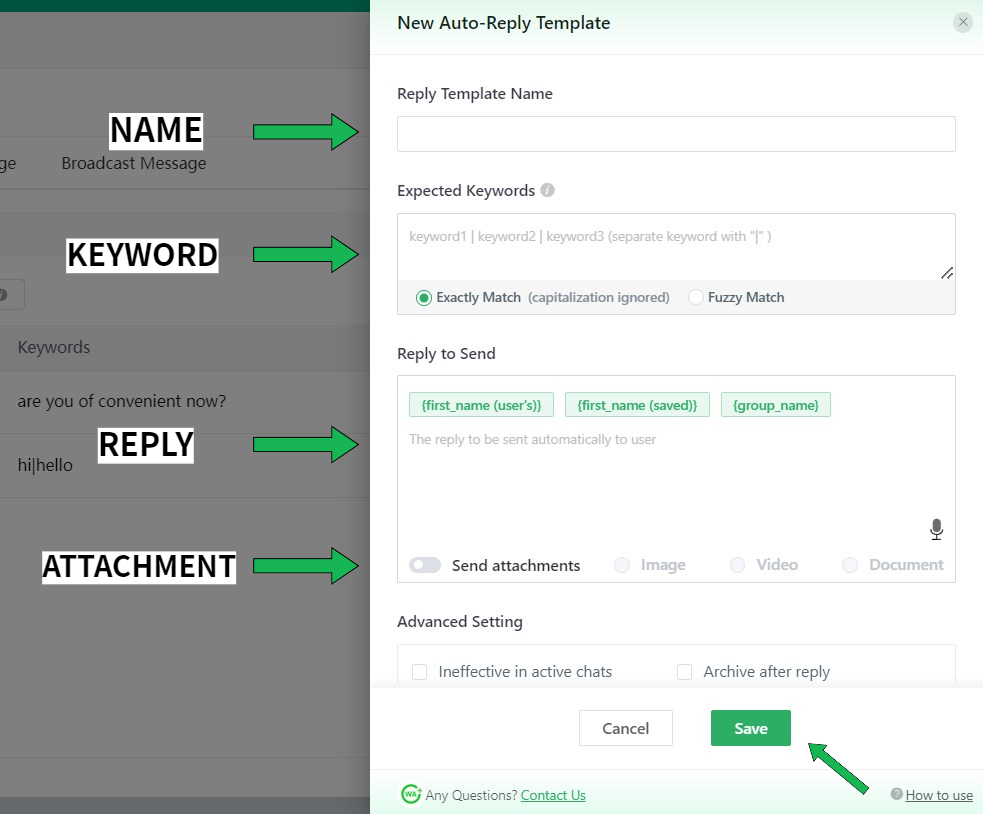Insert the {first_name (user's)} variable tag
Viewport: 983px width, 814px height.
point(481,404)
